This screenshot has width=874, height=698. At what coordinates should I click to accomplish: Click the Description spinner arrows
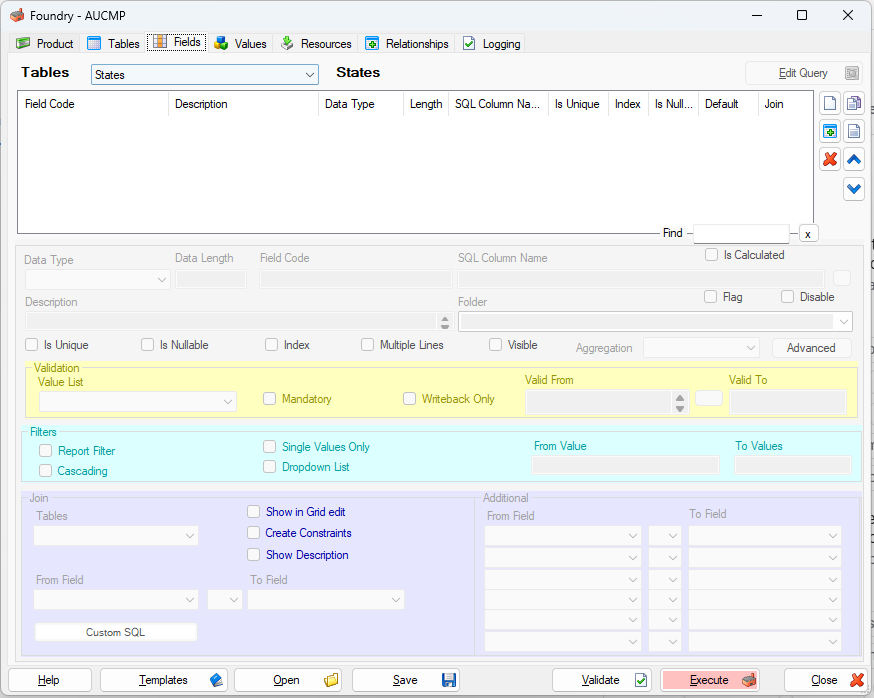point(444,322)
